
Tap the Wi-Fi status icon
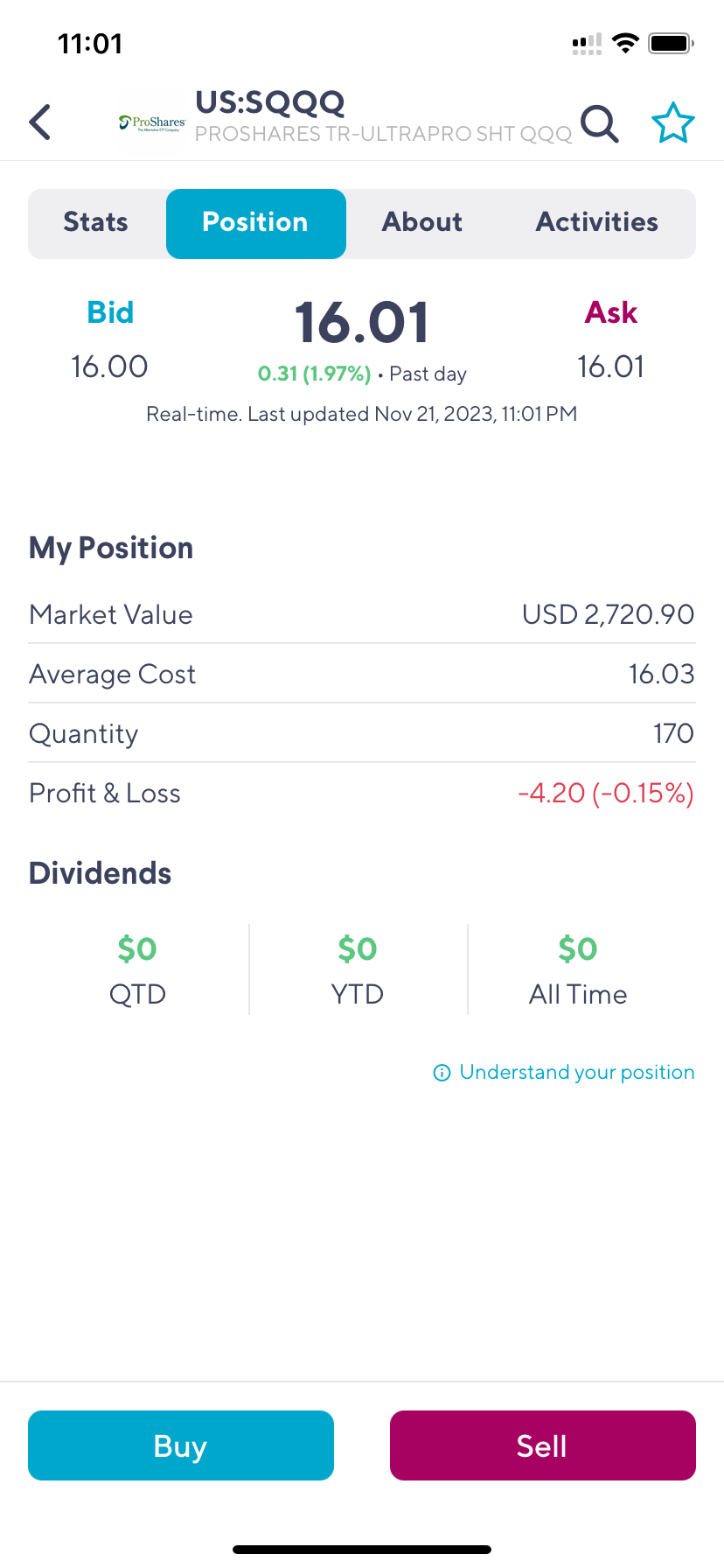coord(625,43)
